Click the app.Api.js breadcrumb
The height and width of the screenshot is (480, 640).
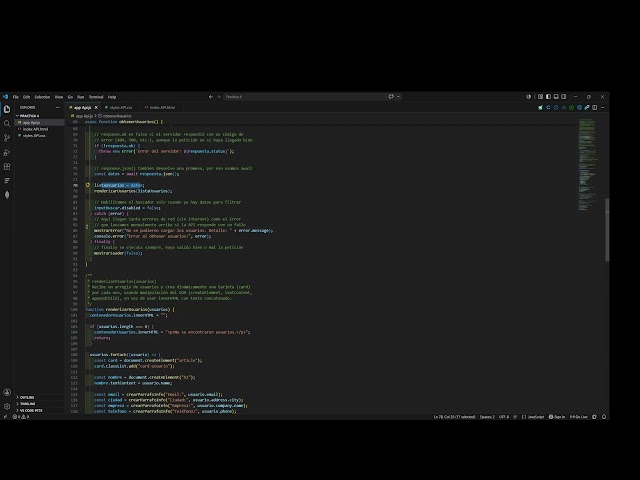pos(82,116)
